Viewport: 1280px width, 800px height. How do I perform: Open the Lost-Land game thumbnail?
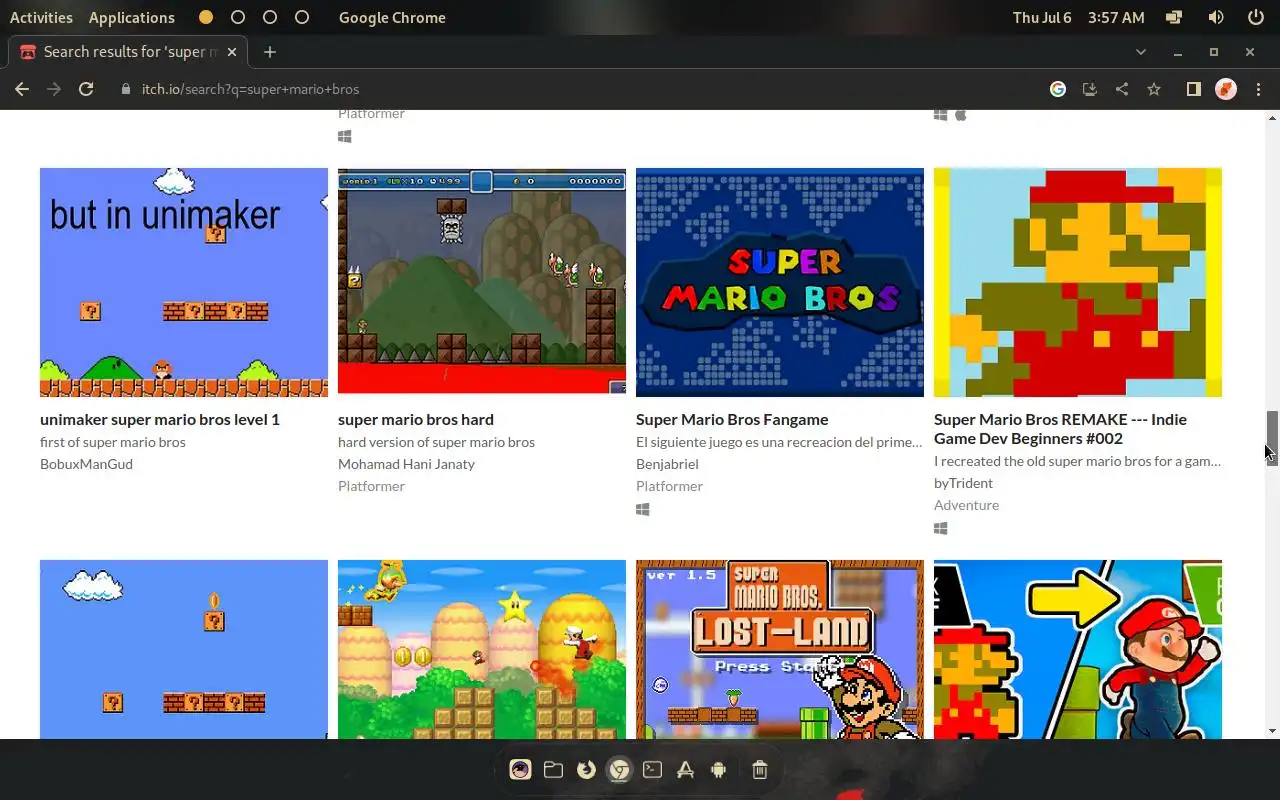pyautogui.click(x=780, y=649)
